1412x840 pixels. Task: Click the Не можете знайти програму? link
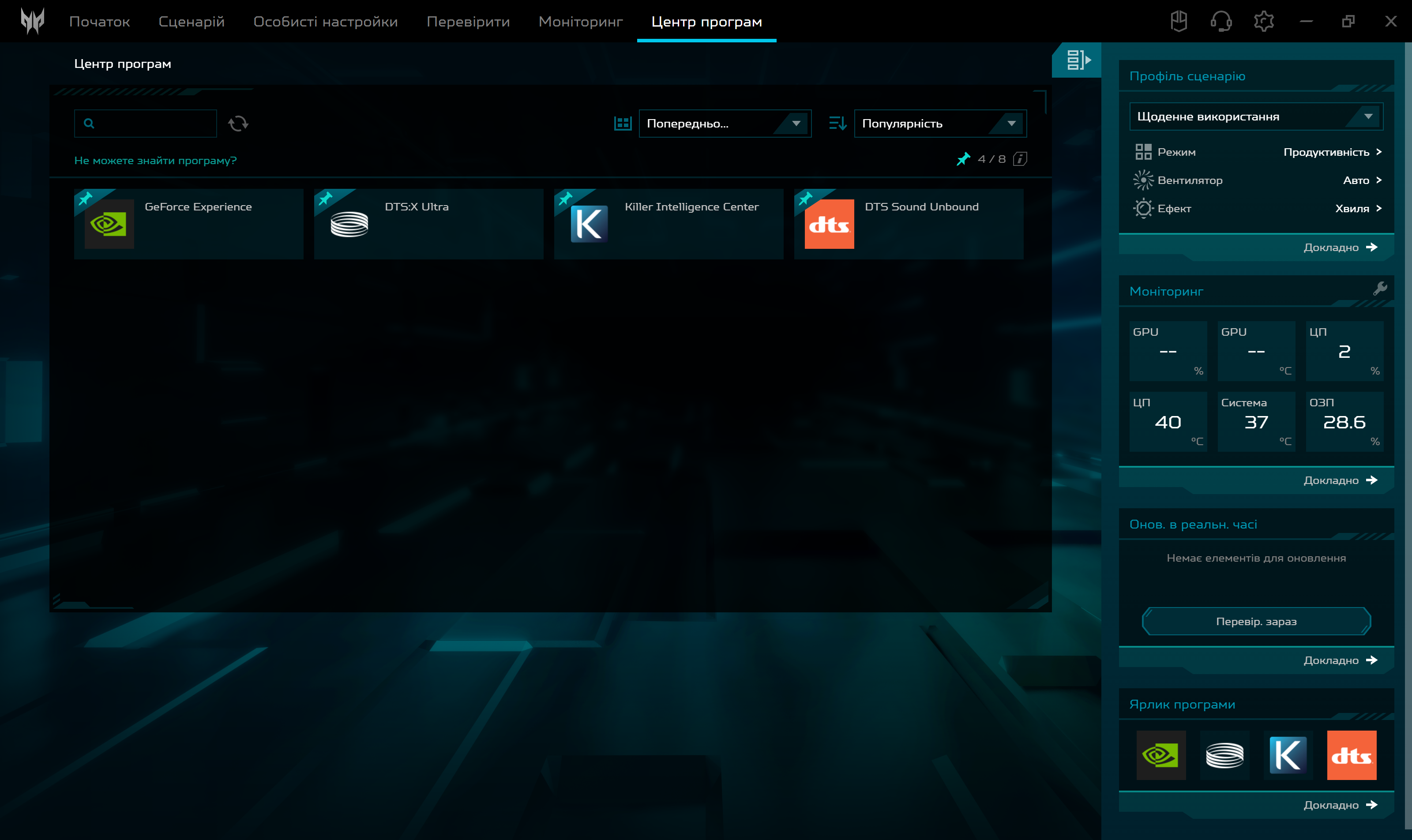click(x=155, y=161)
